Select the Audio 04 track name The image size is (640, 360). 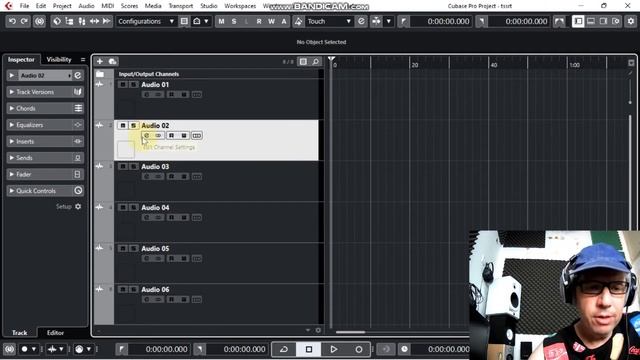155,208
